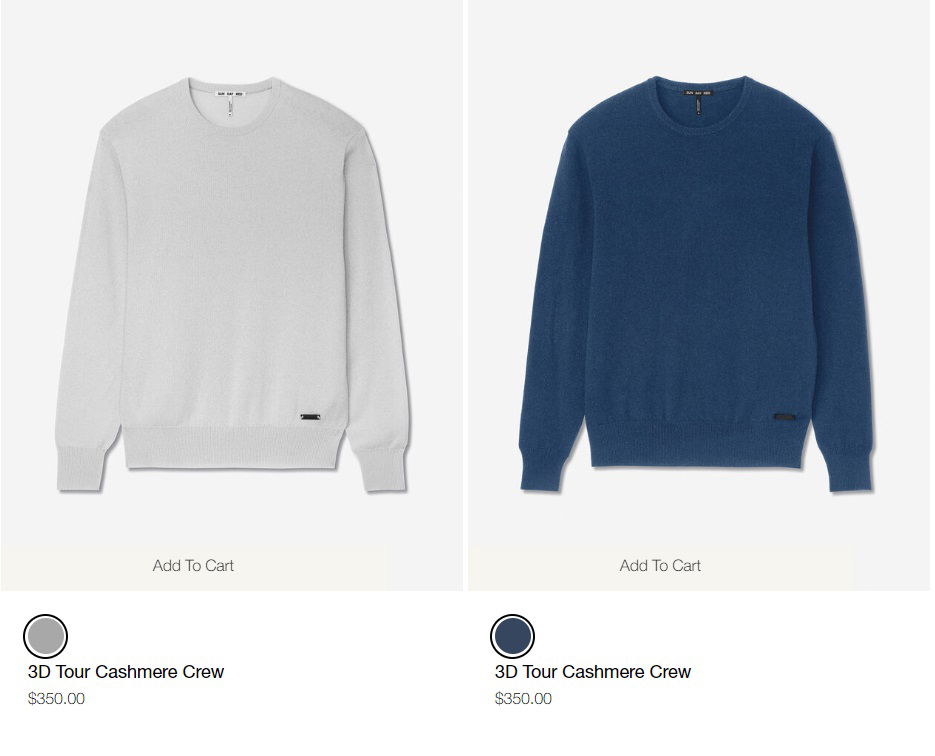Click the gray sweater product image
Viewport: 935px width, 756px height.
point(233,284)
